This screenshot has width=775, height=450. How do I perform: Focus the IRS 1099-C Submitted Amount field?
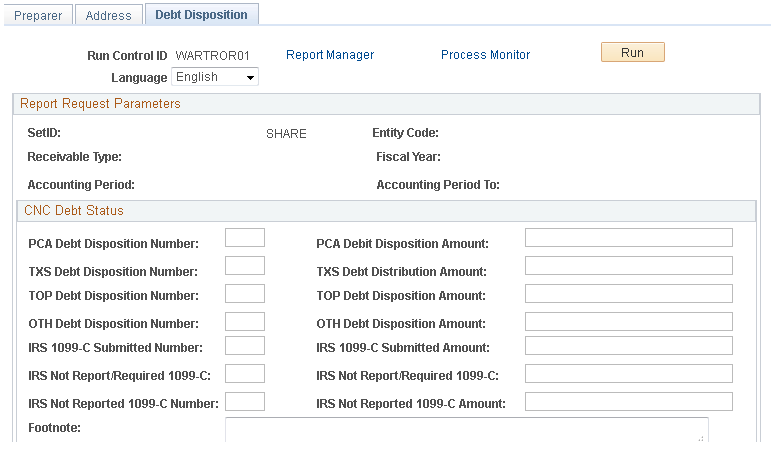coord(629,346)
